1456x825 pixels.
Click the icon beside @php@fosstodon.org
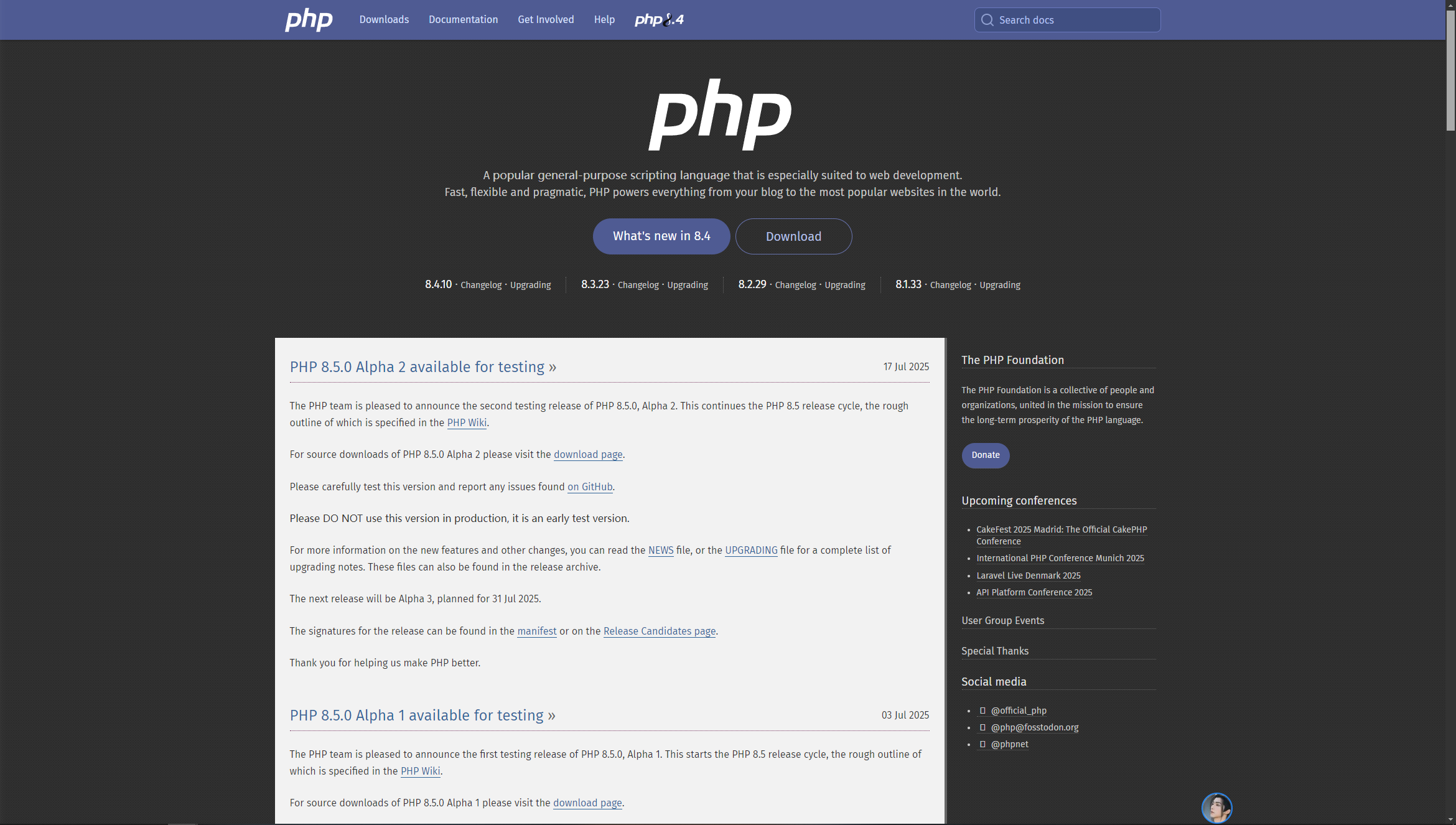pos(982,727)
